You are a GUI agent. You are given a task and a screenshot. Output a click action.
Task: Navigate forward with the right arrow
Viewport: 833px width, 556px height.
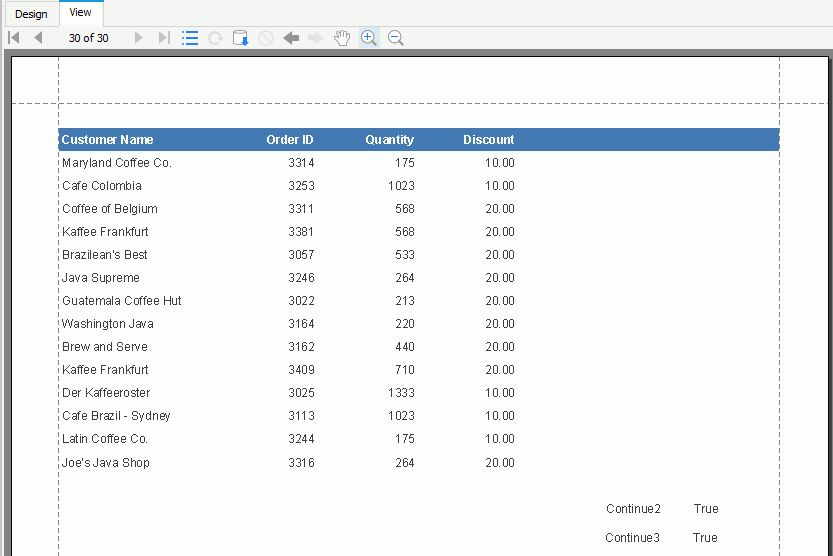316,38
